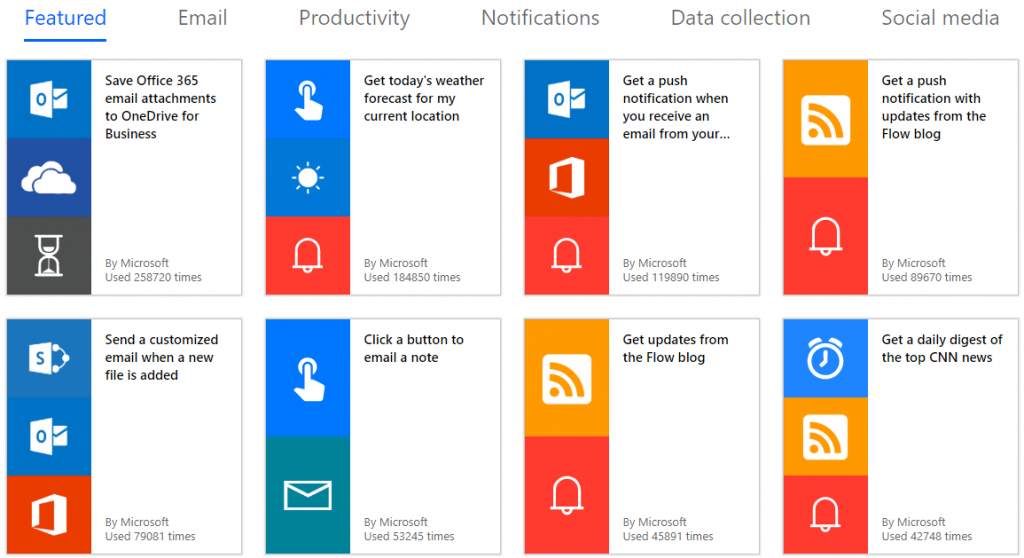The height and width of the screenshot is (558, 1024).
Task: Click bell icon on push notification email card
Action: [567, 255]
